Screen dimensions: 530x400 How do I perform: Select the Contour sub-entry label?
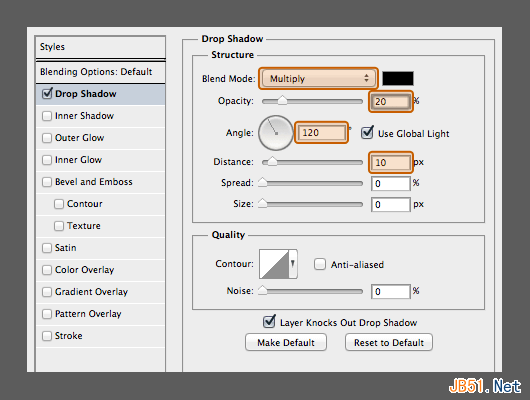tap(85, 204)
